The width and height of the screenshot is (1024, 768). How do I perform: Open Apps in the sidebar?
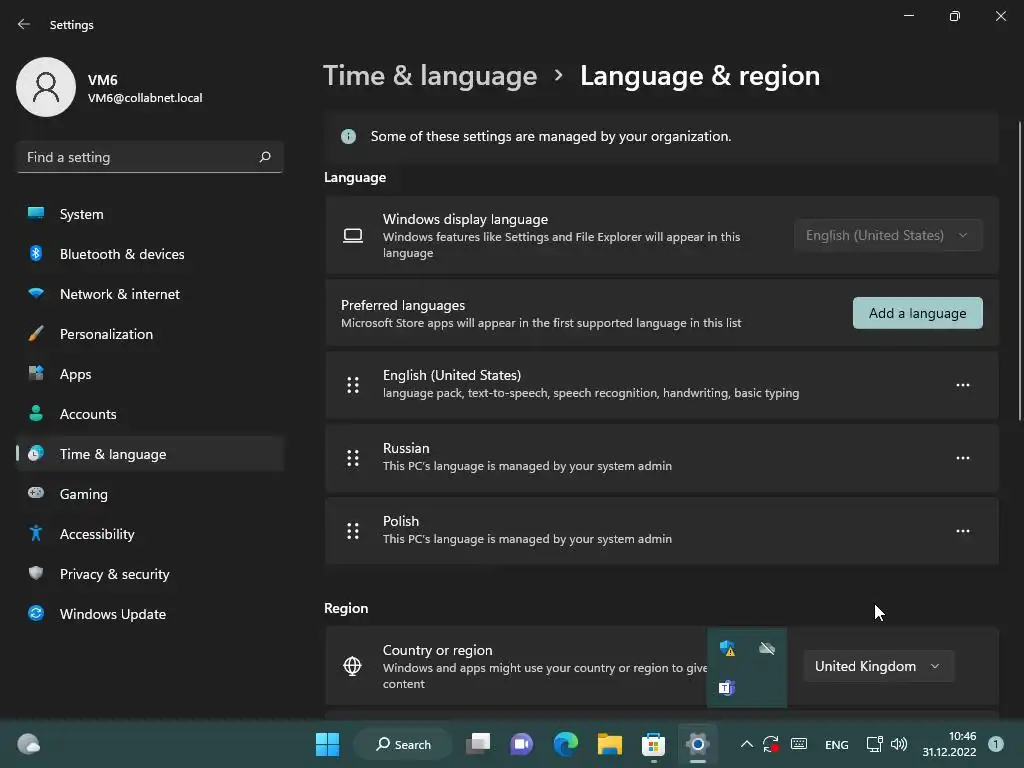(x=150, y=374)
